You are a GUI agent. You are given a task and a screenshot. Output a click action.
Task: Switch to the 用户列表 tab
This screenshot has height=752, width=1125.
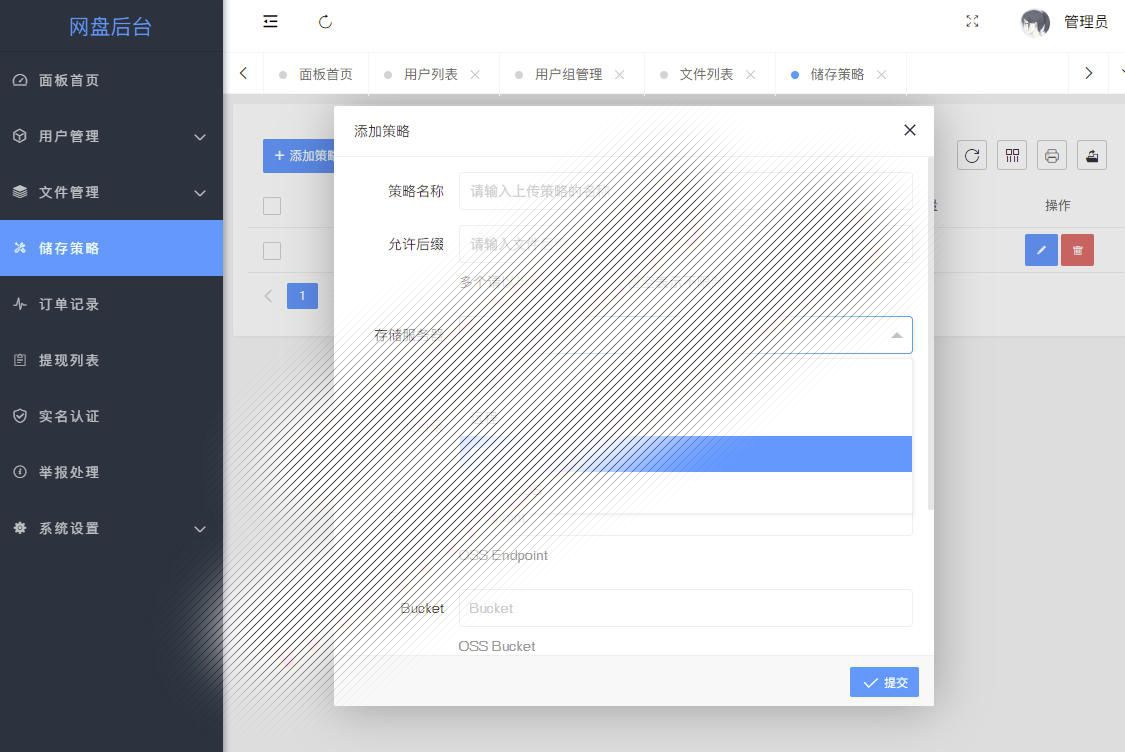[430, 75]
